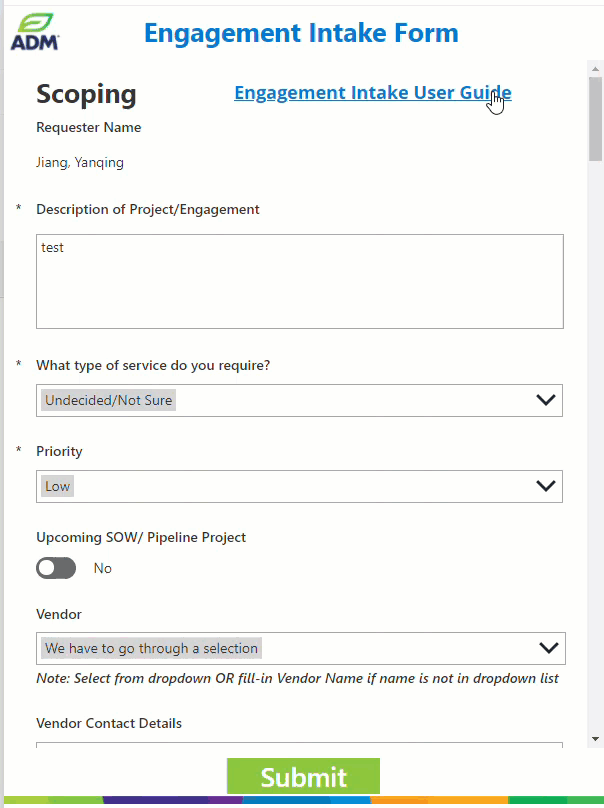Click the chevron on the service type dropdown
The image size is (604, 808).
coord(546,399)
